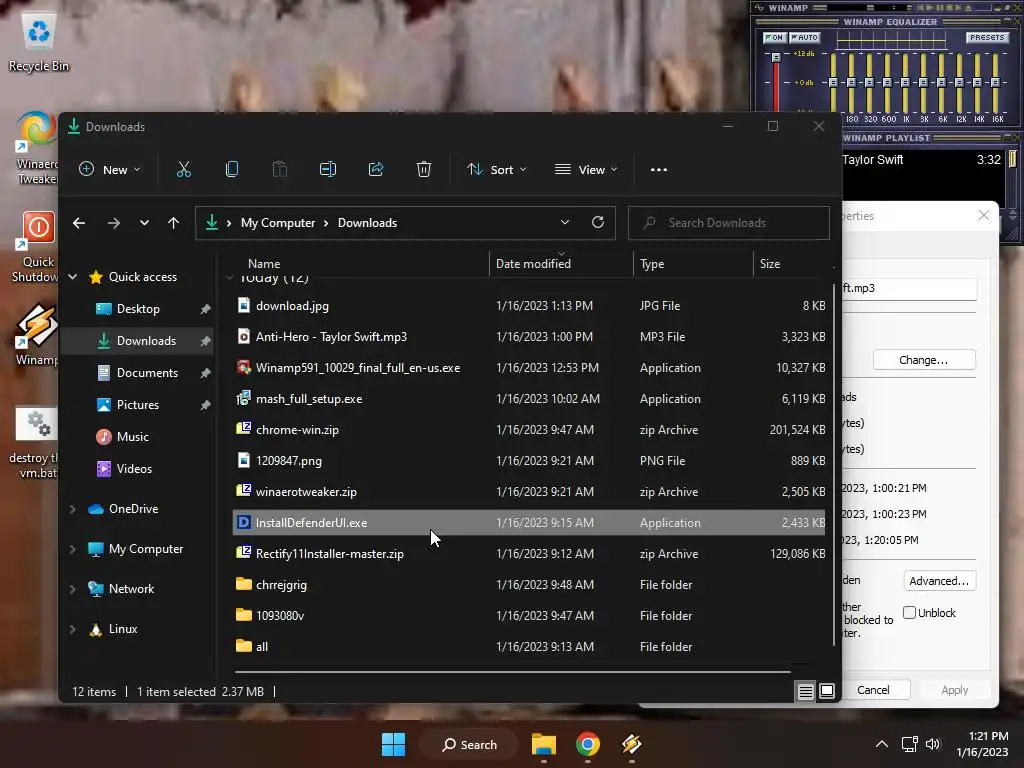Select Desktop in Quick access
Image resolution: width=1024 pixels, height=768 pixels.
[x=138, y=309]
